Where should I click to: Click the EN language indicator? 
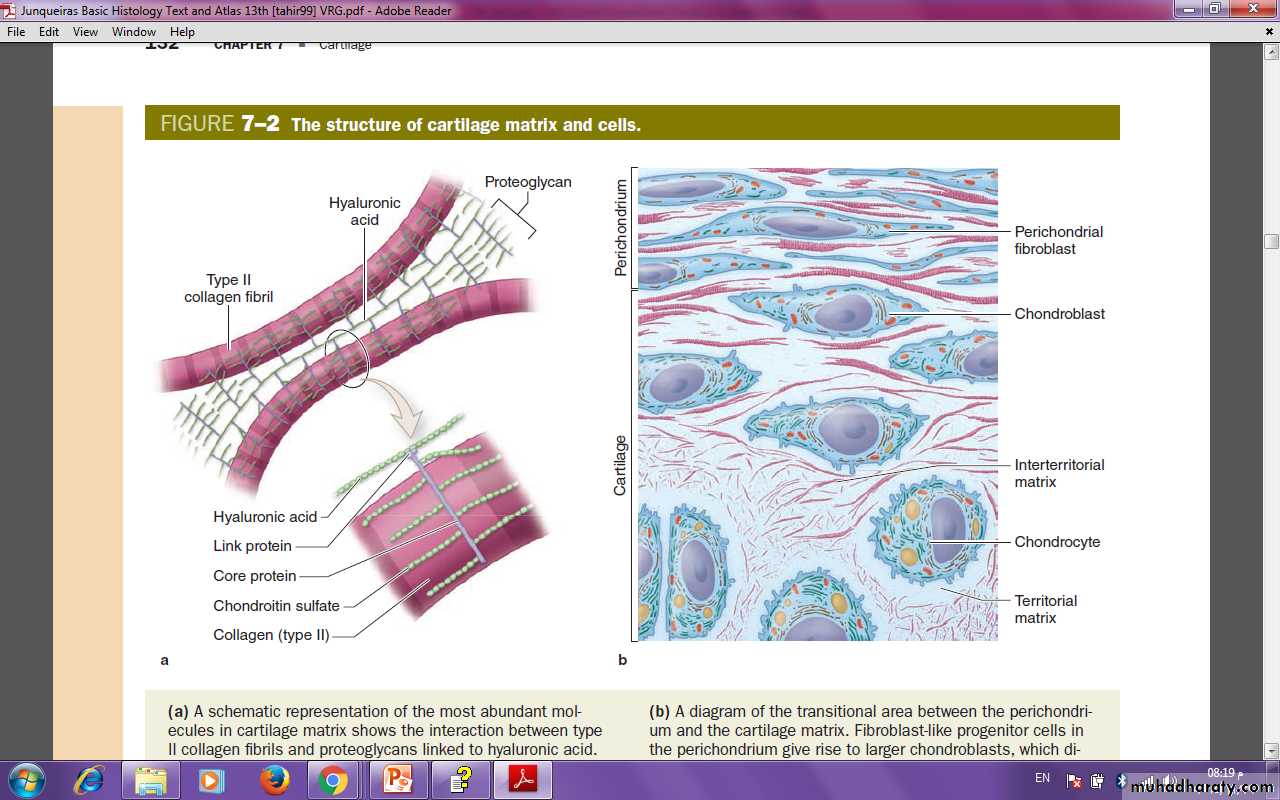(1042, 778)
